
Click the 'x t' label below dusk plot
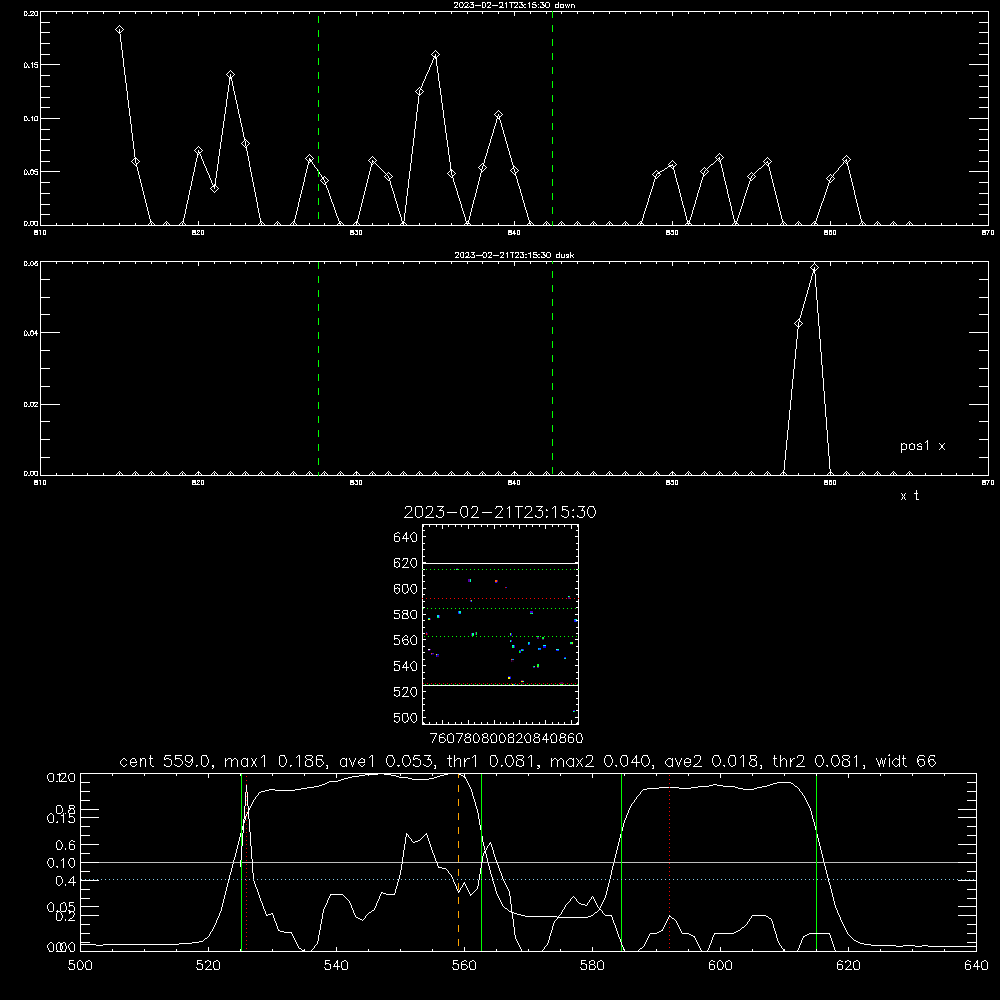tap(909, 496)
